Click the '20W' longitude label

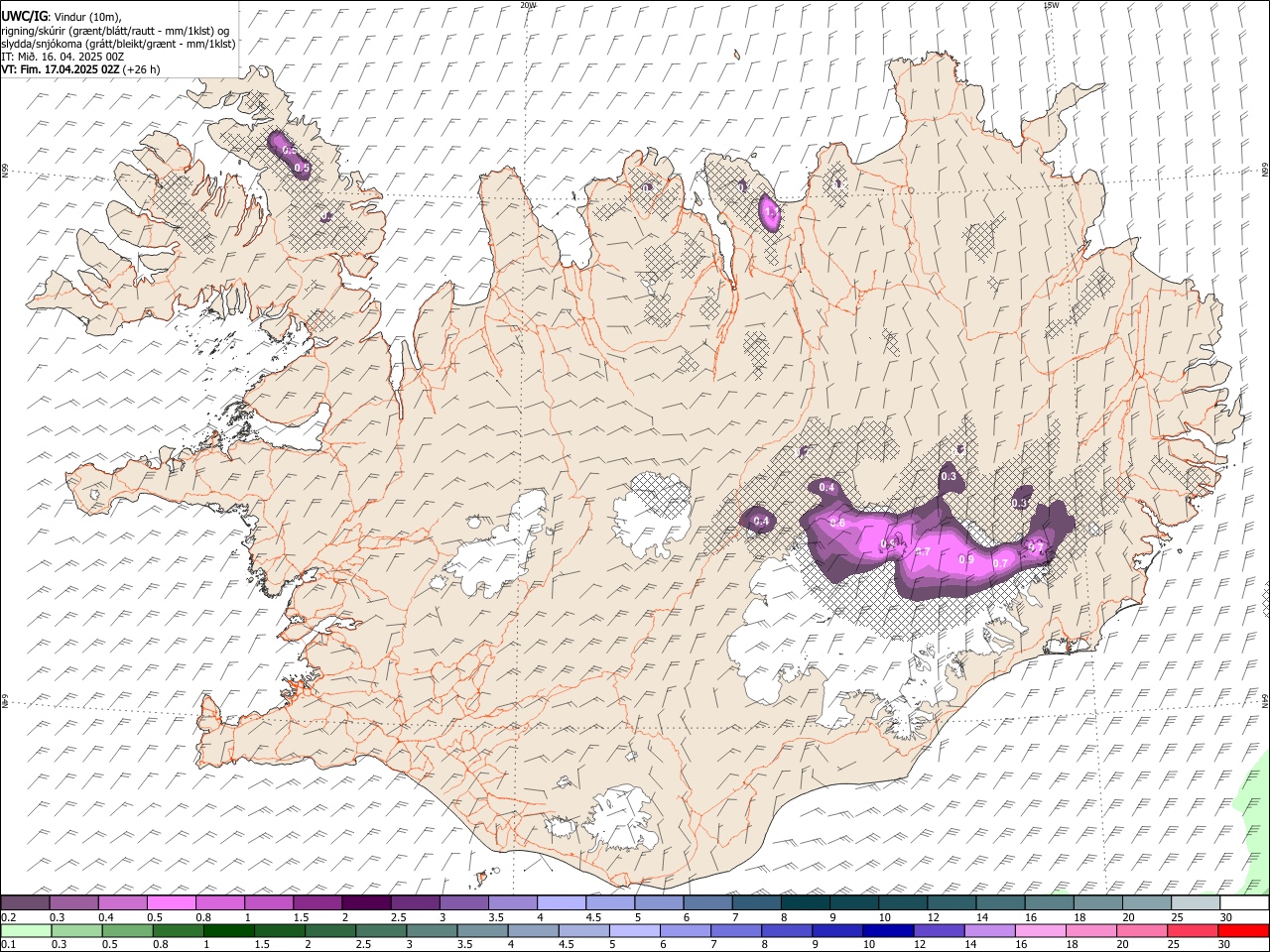[x=528, y=5]
